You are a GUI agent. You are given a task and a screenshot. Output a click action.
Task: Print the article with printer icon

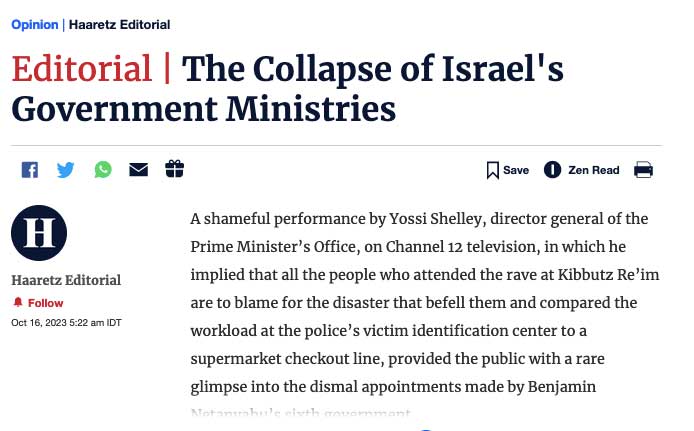[643, 170]
